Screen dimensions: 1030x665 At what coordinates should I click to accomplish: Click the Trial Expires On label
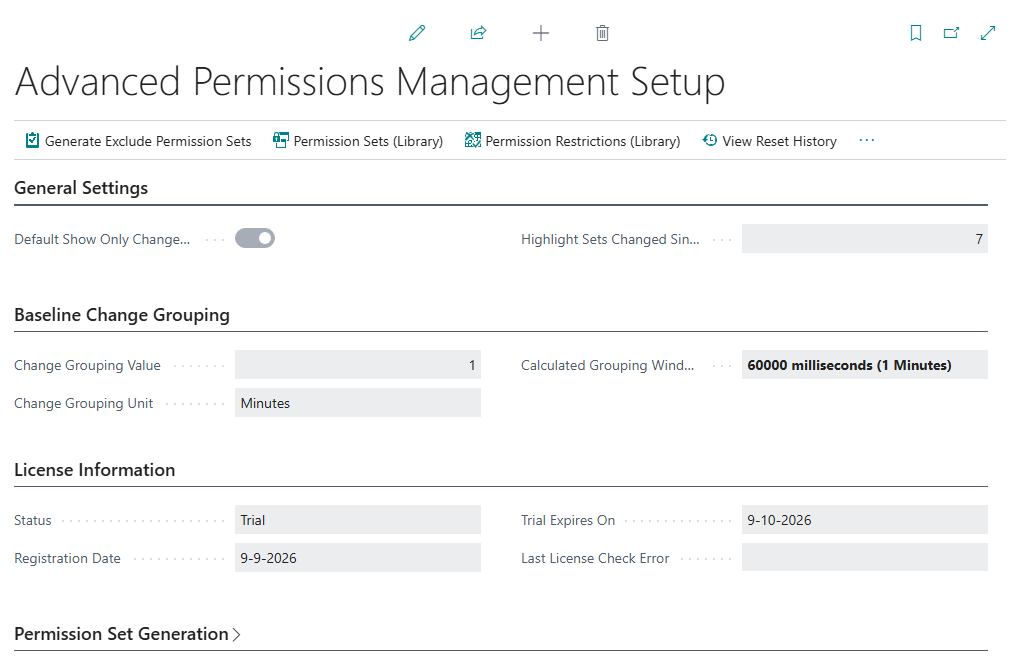click(568, 520)
